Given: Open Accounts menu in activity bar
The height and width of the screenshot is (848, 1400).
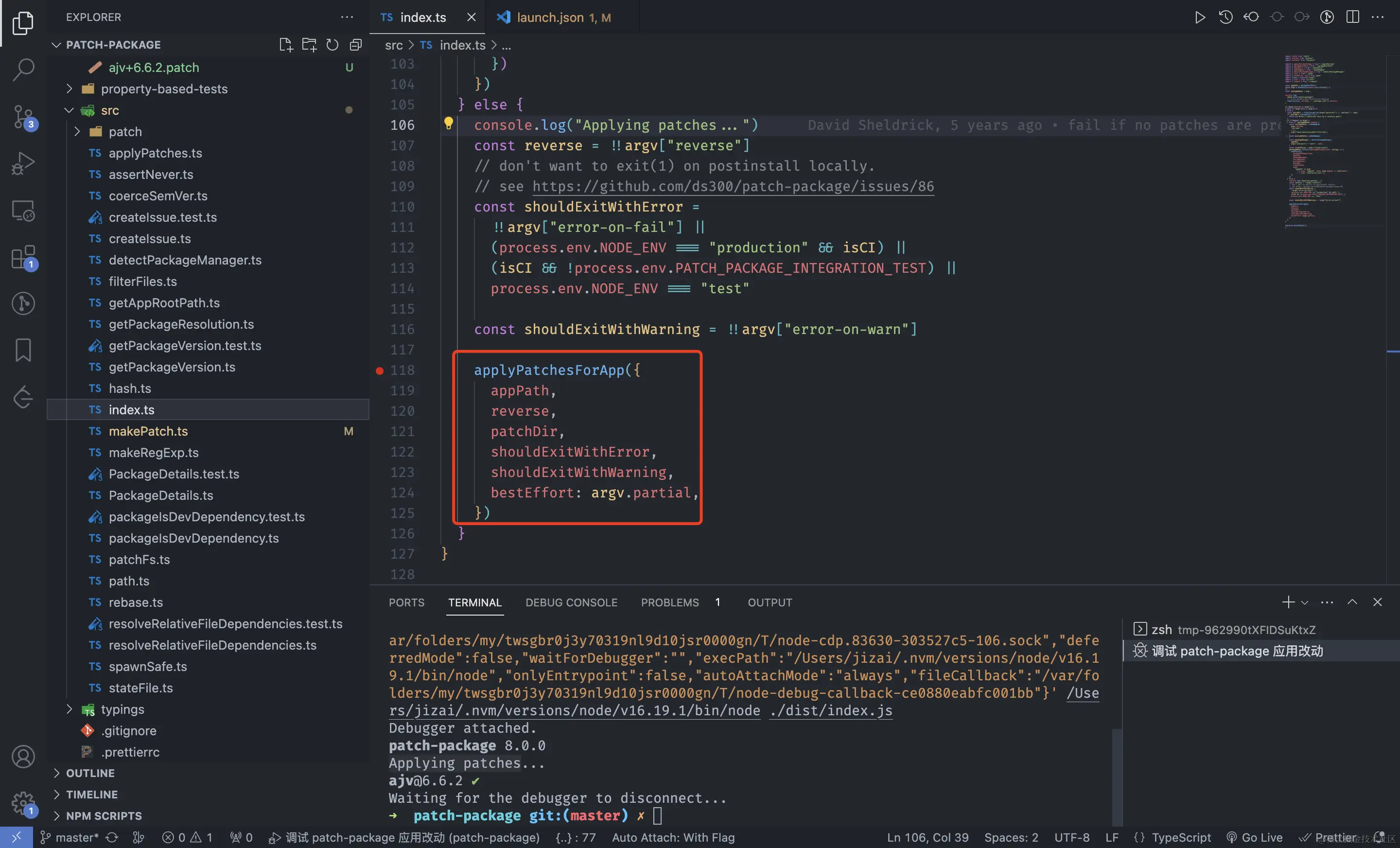Looking at the screenshot, I should (23, 757).
